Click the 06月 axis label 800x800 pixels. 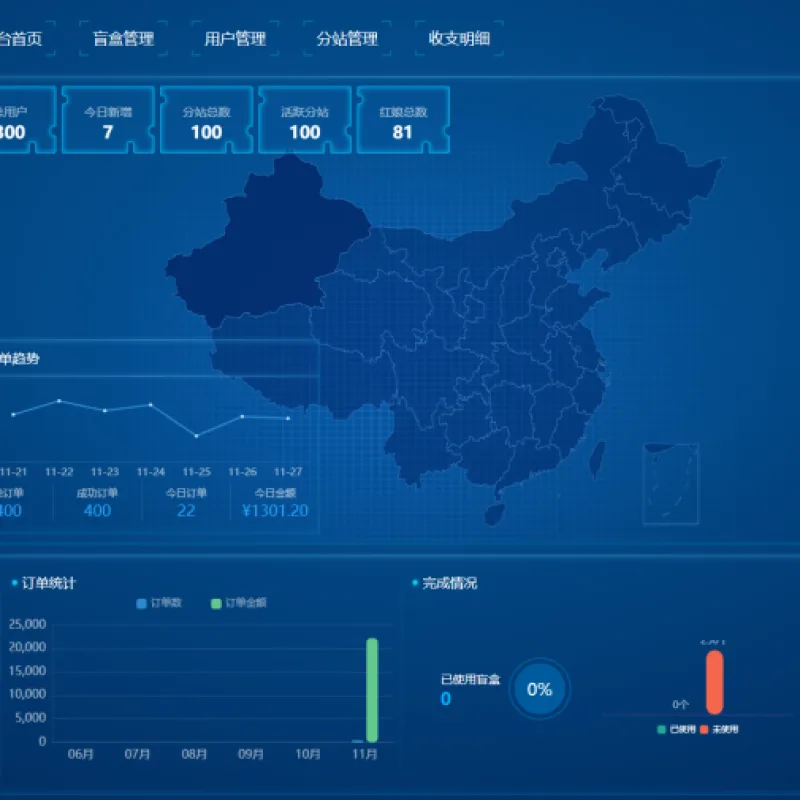tap(81, 754)
